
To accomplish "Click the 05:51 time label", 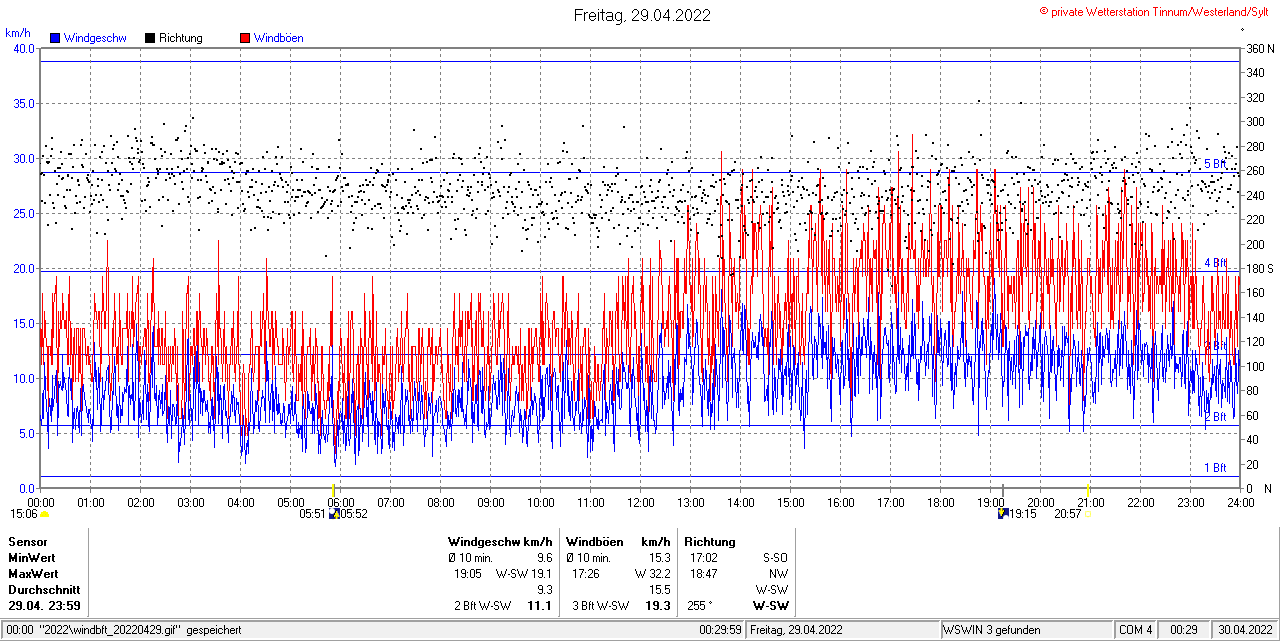I will coord(313,514).
